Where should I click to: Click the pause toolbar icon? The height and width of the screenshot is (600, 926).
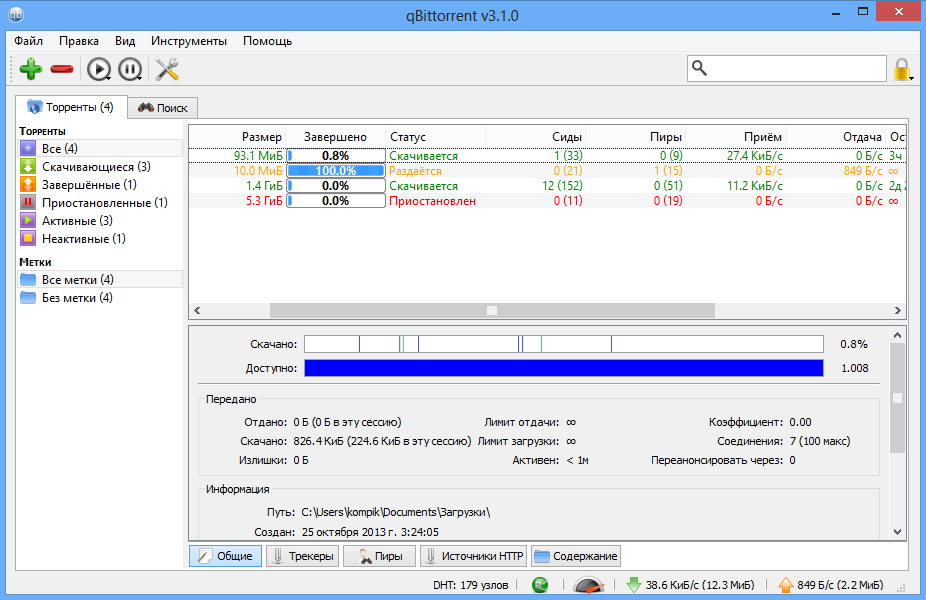pos(130,70)
